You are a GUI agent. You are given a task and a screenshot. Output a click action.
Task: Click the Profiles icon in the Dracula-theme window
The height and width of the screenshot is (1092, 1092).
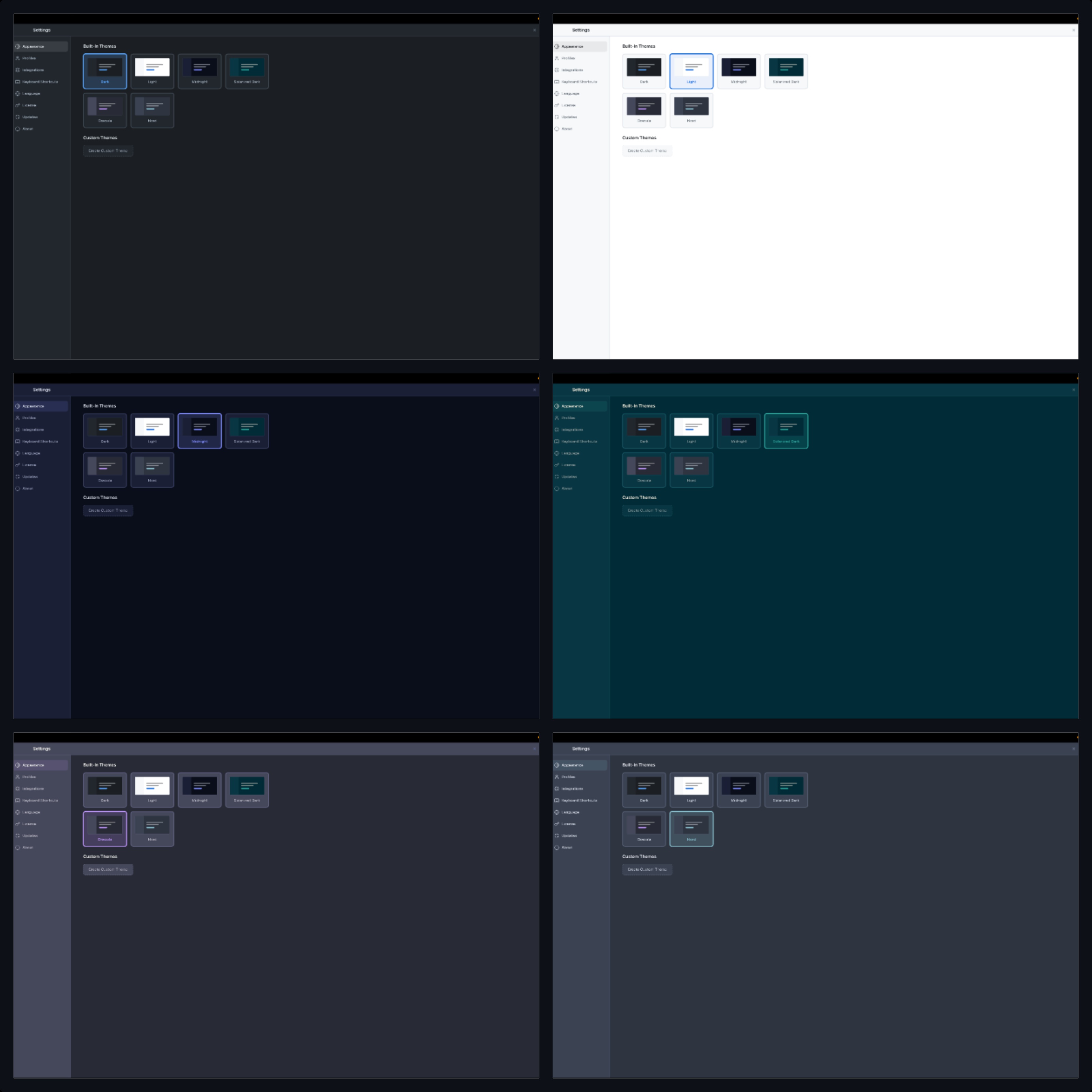(x=17, y=777)
